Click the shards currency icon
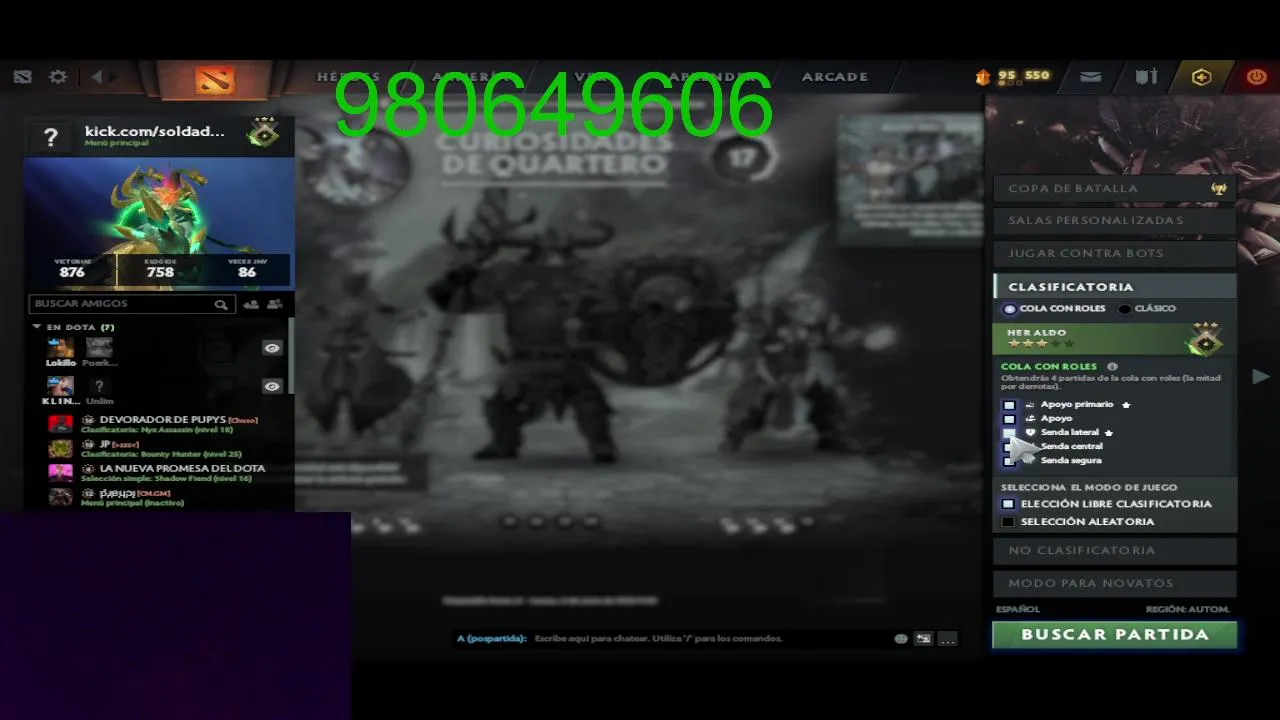Screen dimensions: 1280x720 [x=983, y=77]
